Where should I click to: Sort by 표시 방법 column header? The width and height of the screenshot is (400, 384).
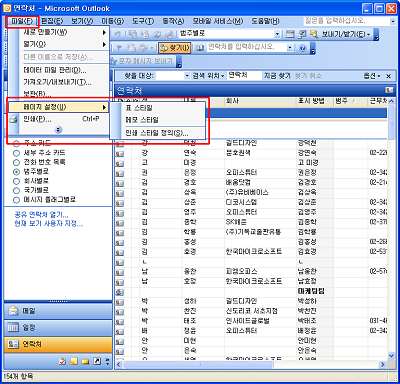(x=315, y=100)
